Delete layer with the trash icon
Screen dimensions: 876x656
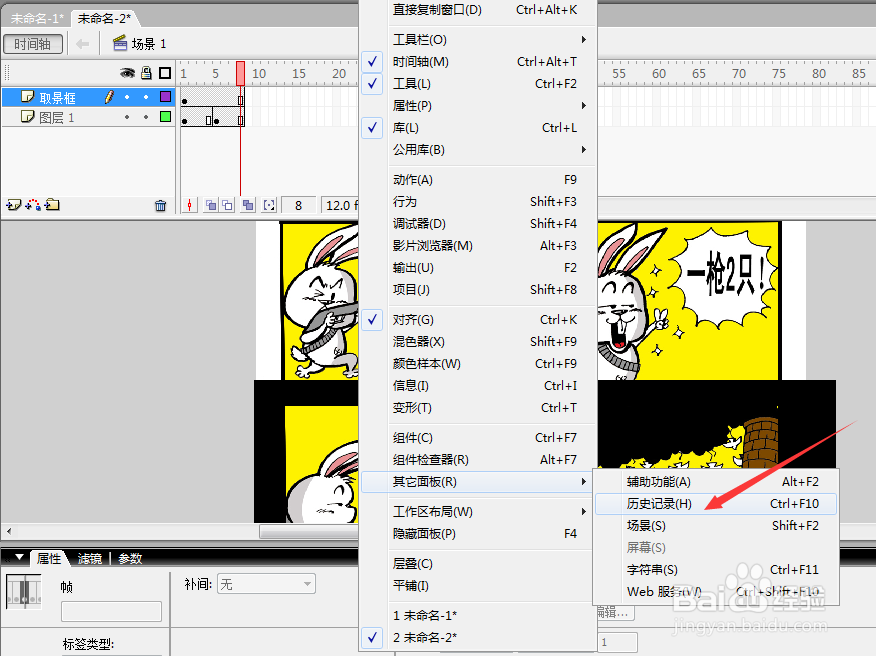[160, 206]
